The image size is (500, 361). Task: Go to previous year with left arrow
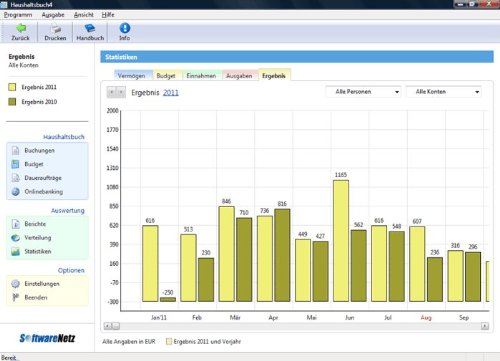coord(112,92)
